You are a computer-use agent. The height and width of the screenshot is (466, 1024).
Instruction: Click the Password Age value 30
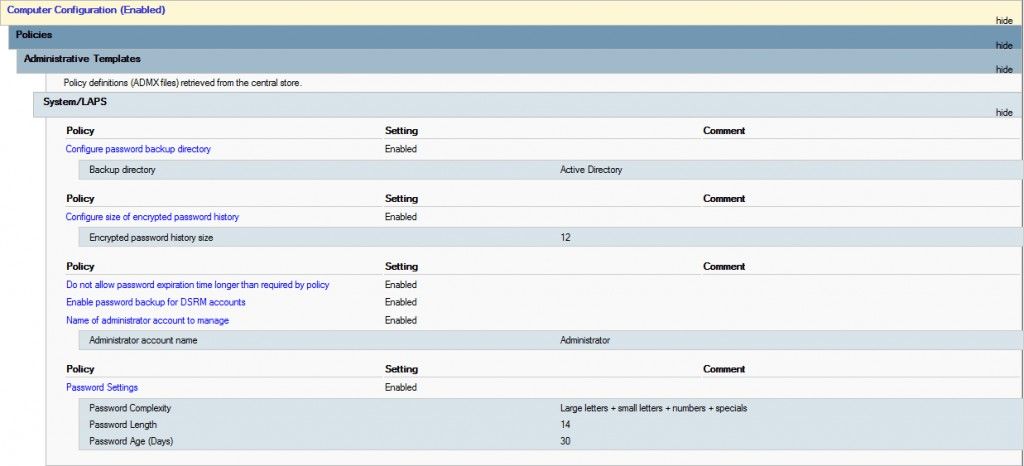pyautogui.click(x=565, y=441)
